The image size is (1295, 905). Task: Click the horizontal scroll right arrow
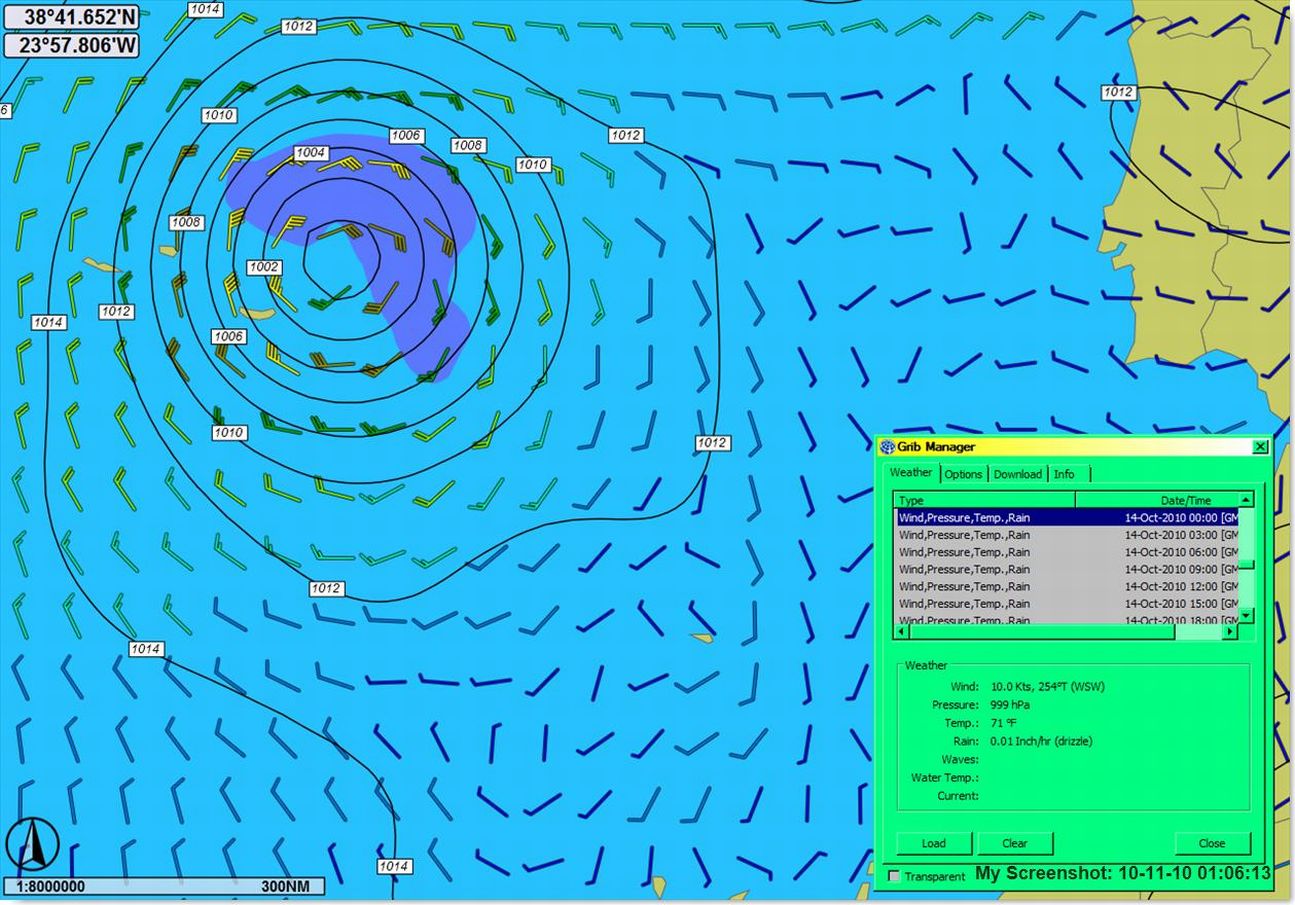coord(1230,632)
